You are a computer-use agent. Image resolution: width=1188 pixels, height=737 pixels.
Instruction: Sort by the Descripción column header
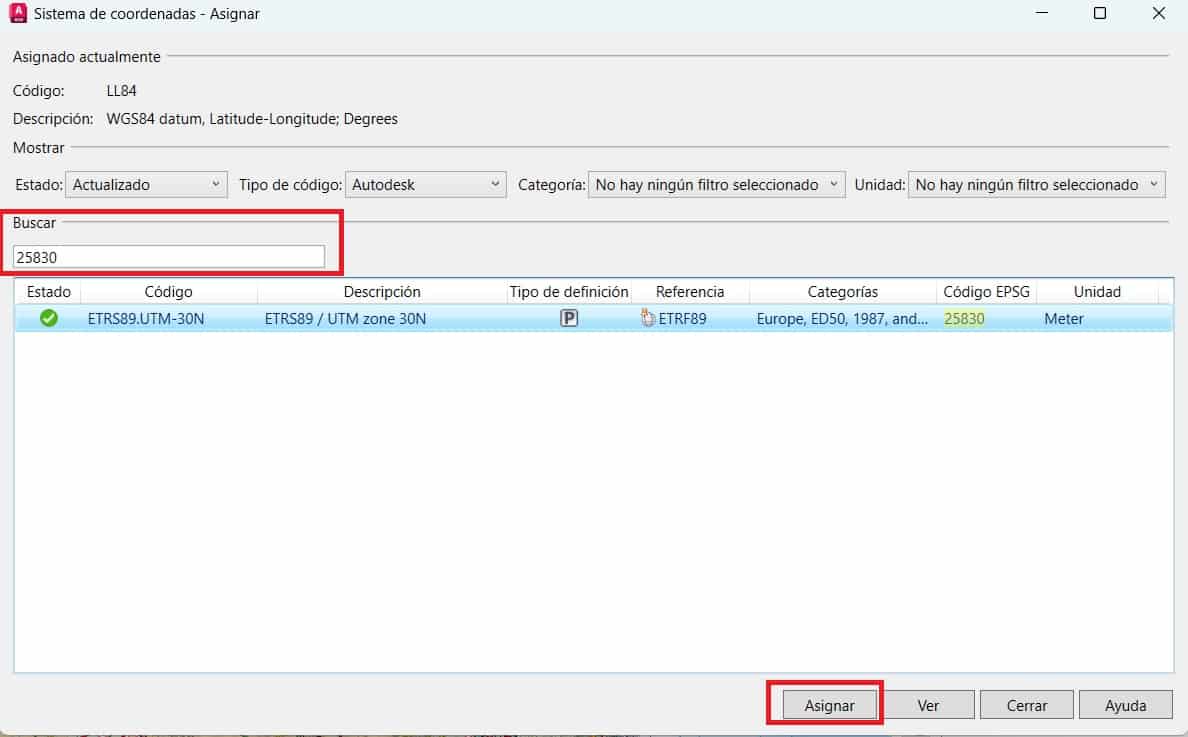click(382, 292)
